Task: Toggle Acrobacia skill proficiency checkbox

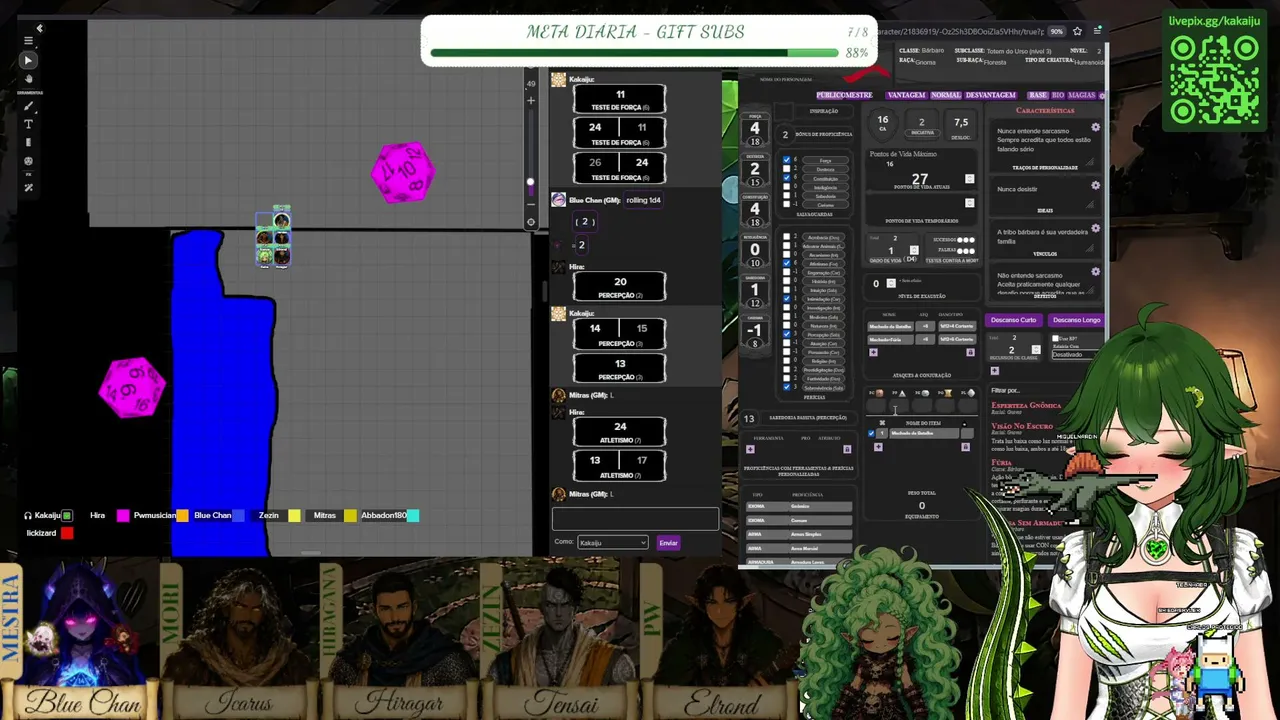Action: pyautogui.click(x=787, y=237)
